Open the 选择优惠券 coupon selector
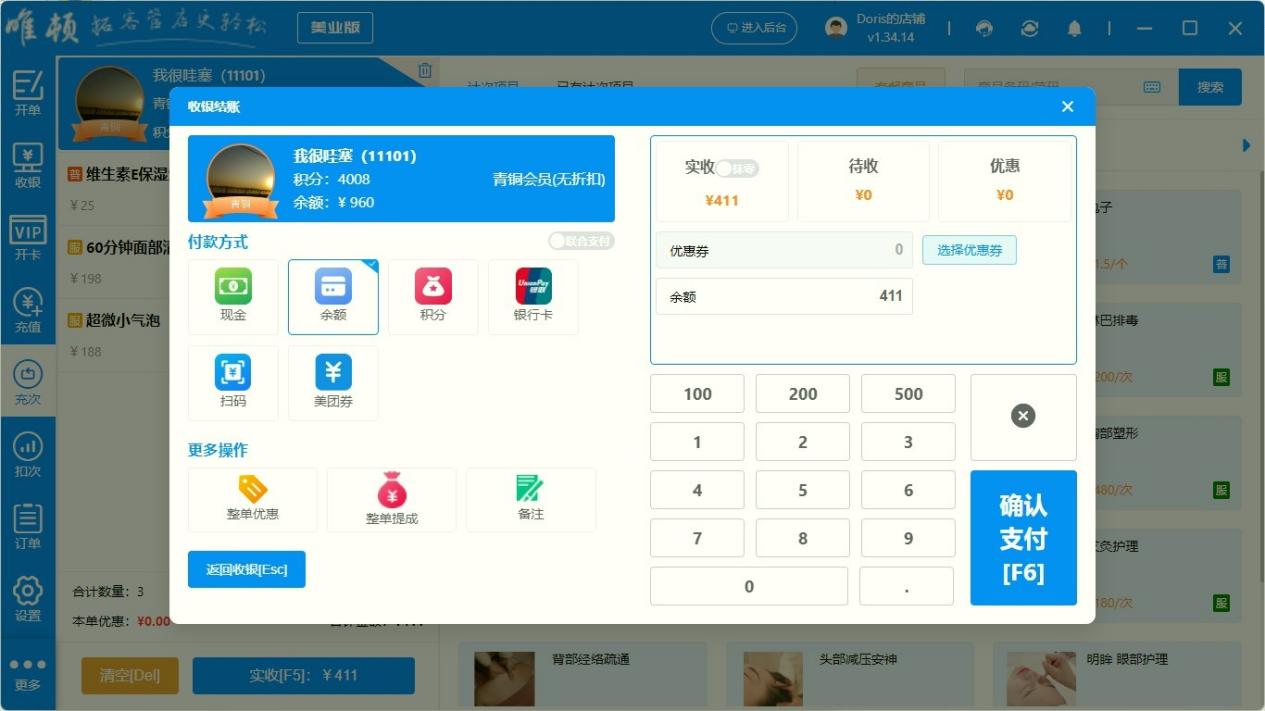Image resolution: width=1265 pixels, height=711 pixels. click(x=968, y=250)
